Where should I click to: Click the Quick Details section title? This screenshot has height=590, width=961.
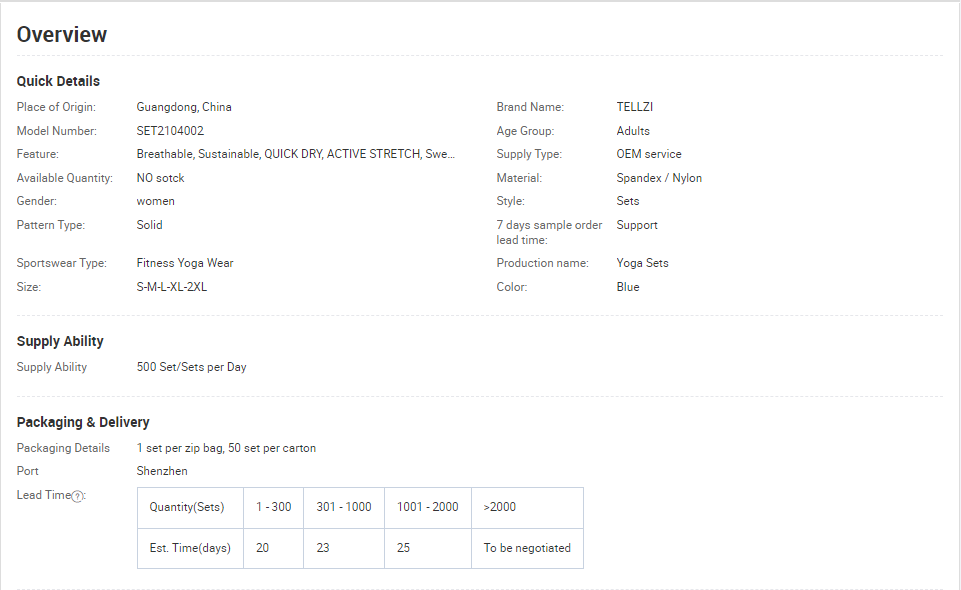pyautogui.click(x=58, y=81)
